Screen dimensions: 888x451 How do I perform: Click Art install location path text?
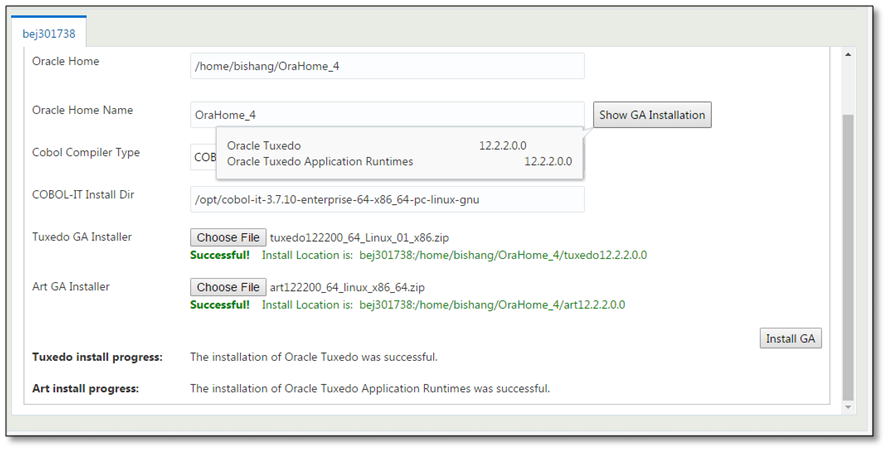(492, 305)
